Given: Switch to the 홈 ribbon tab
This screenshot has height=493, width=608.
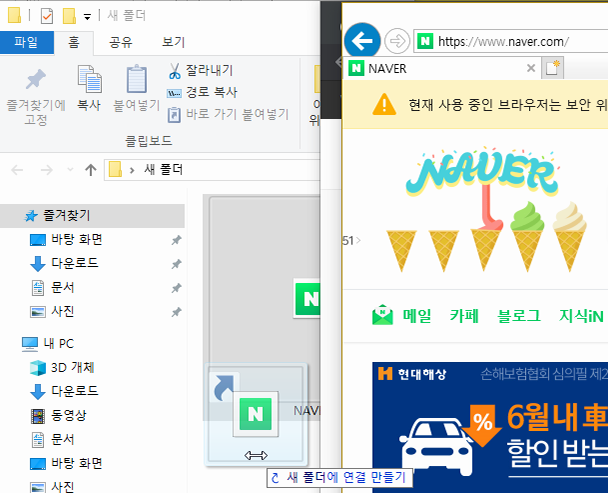Looking at the screenshot, I should click(x=74, y=42).
